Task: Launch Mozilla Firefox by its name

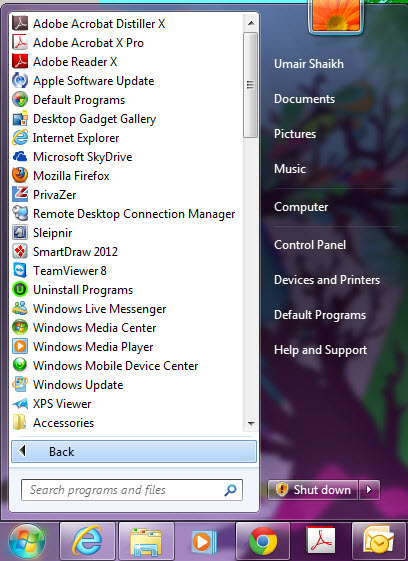Action: tap(71, 176)
